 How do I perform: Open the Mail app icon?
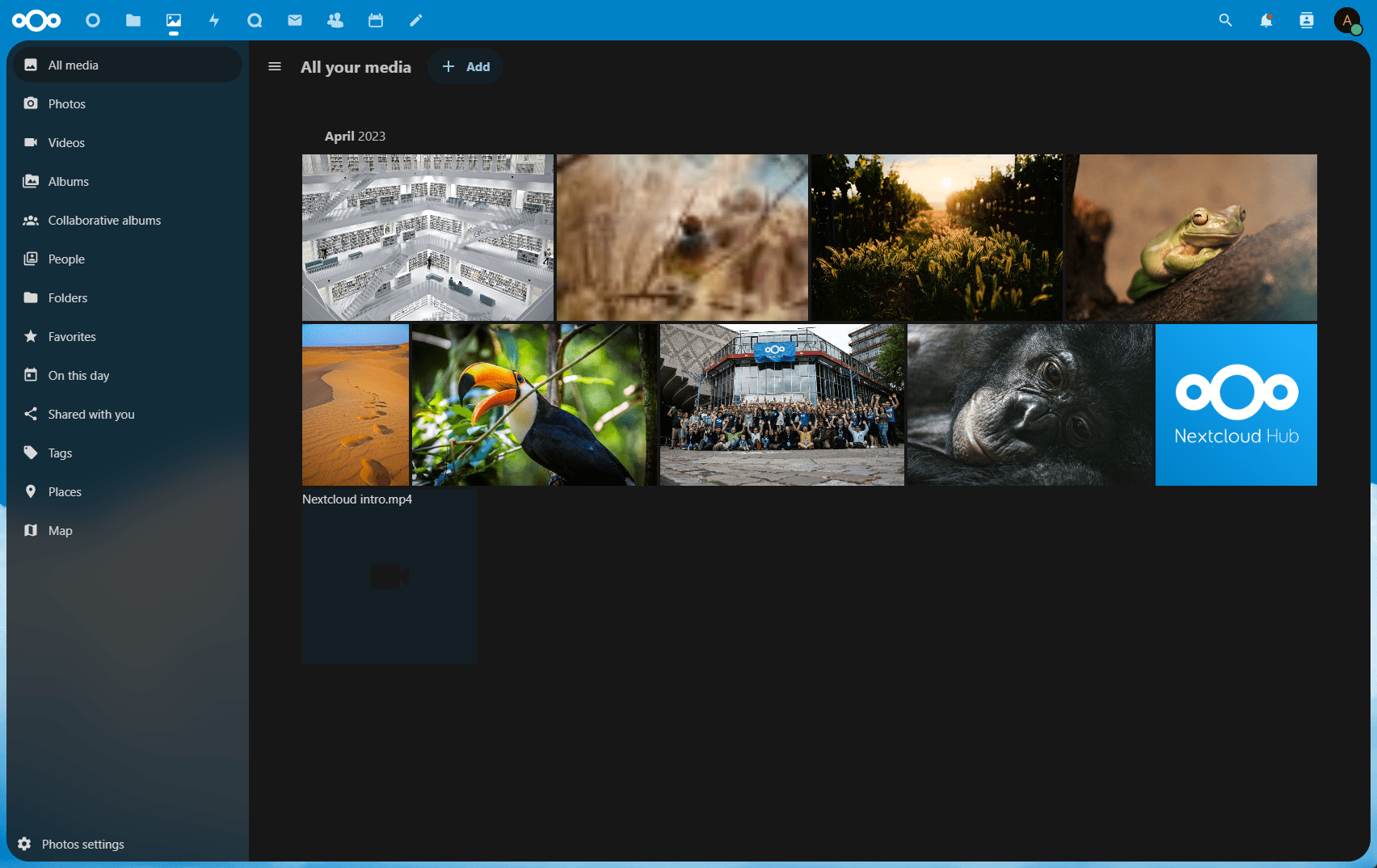[x=295, y=20]
